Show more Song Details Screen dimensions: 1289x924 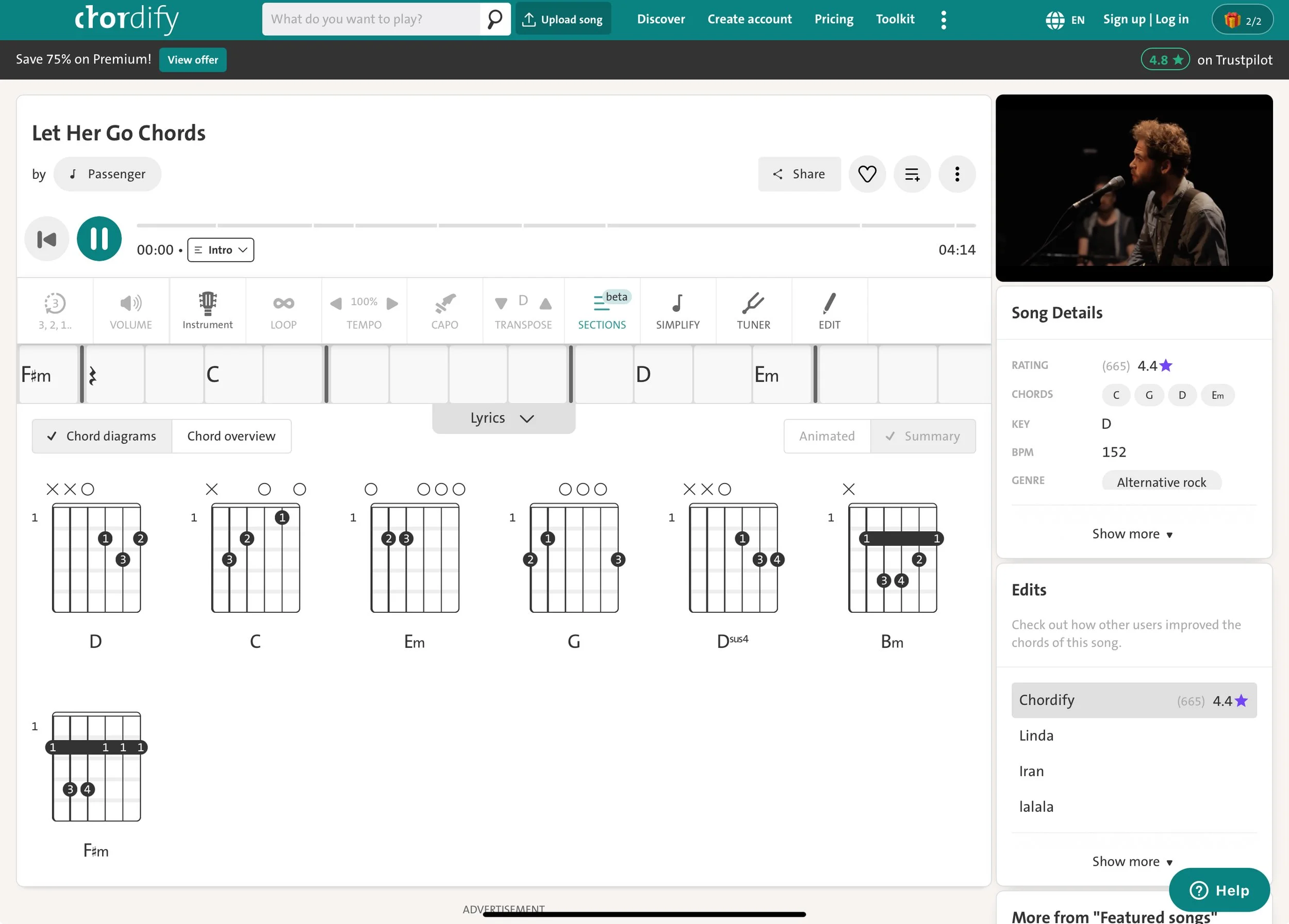click(x=1132, y=534)
